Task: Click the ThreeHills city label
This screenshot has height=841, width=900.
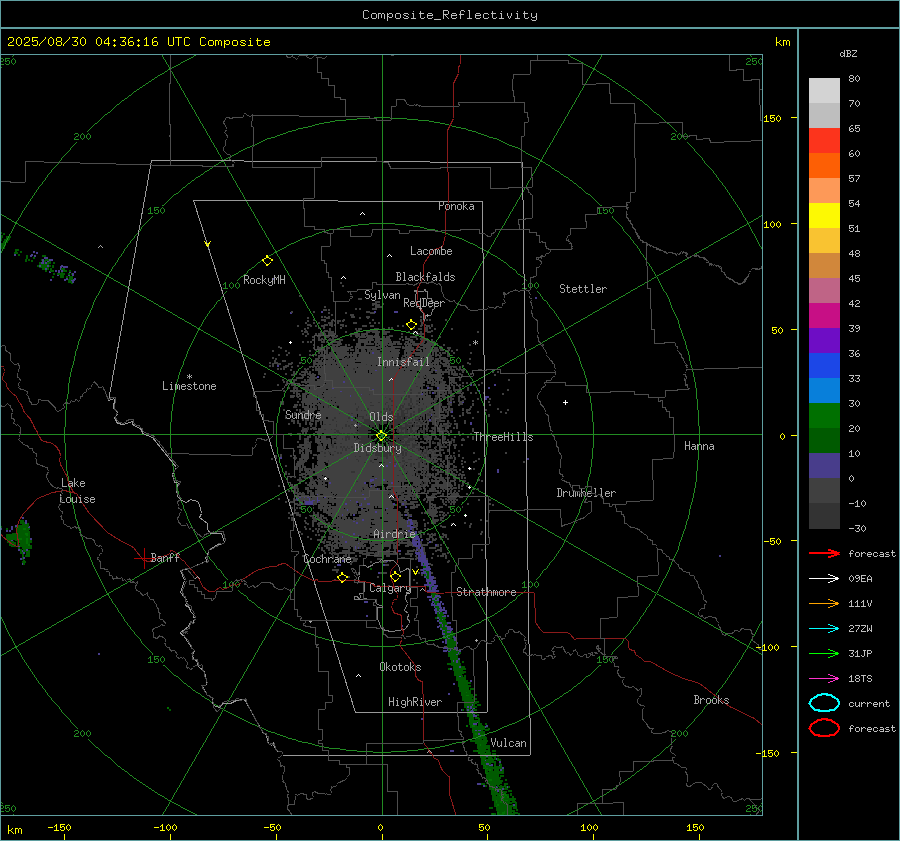Action: pos(503,437)
